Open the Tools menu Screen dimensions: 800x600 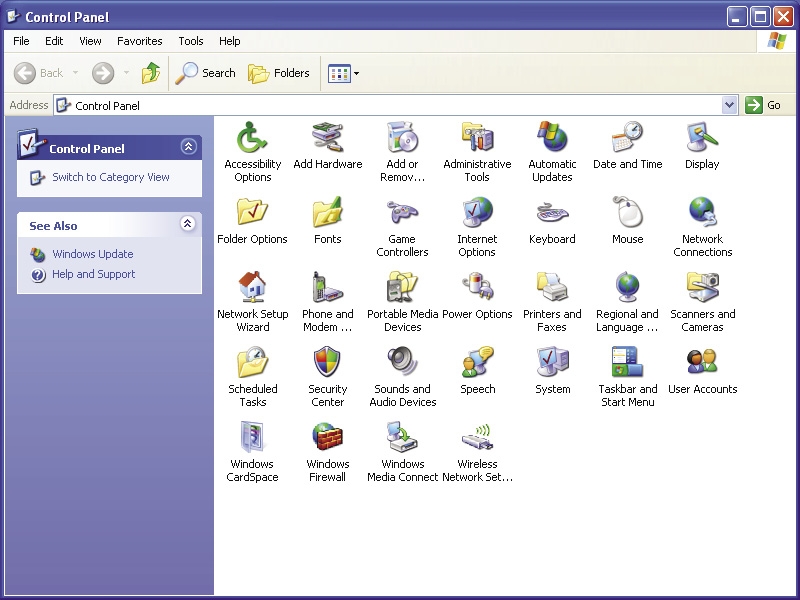(191, 41)
